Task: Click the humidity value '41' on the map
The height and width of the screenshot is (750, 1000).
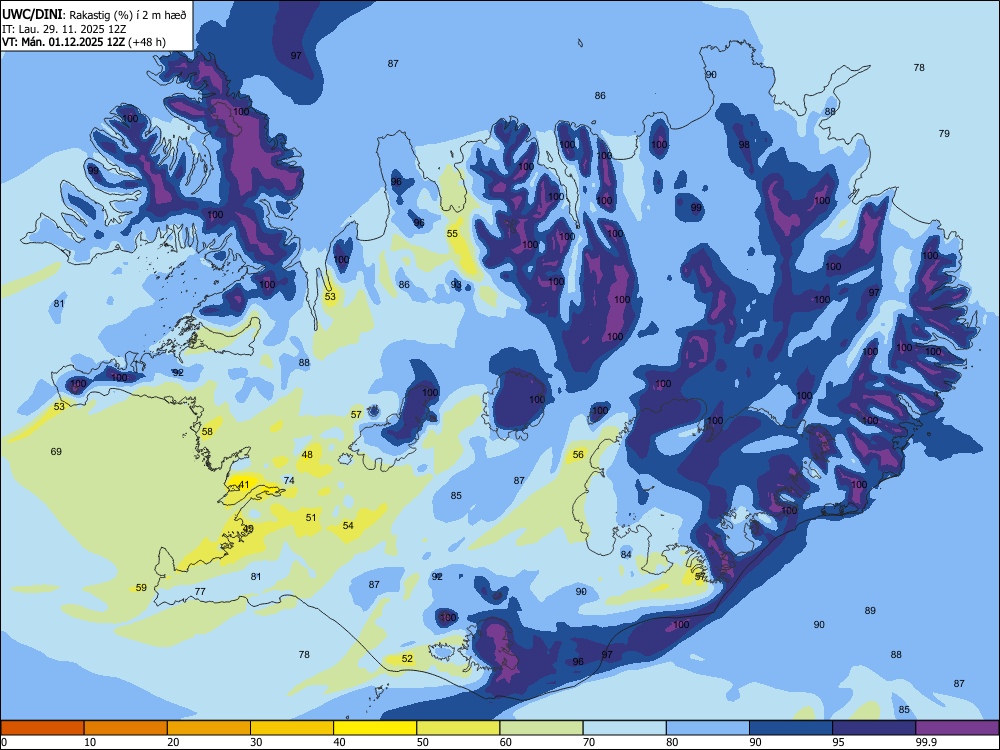Action: coord(244,485)
